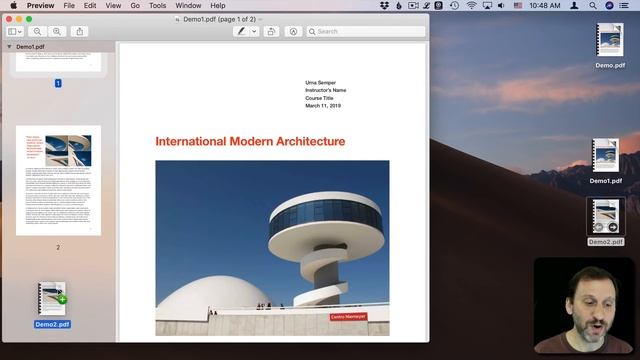This screenshot has height=360, width=640.
Task: Select the Demo2.pdf desktop file icon
Action: [x=606, y=216]
